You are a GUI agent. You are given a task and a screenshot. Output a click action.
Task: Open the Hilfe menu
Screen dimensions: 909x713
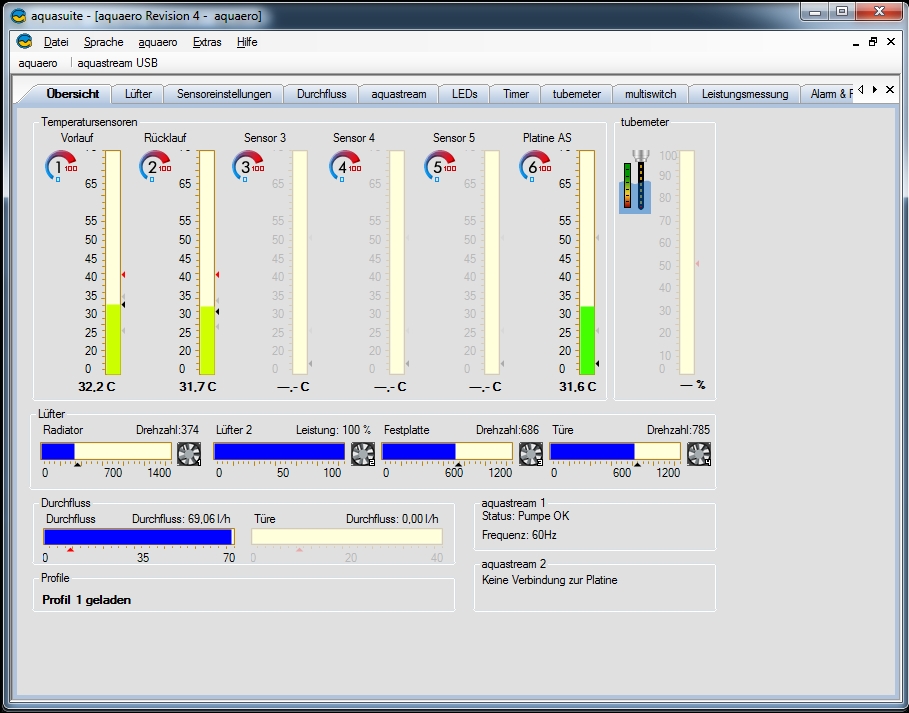pos(247,42)
